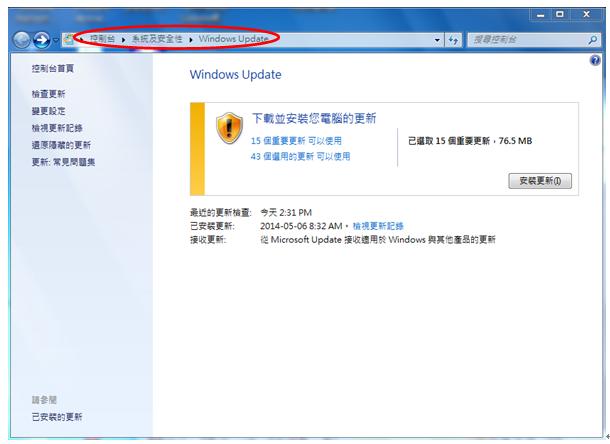This screenshot has width=610, height=444.
Task: Open the address bar history dropdown
Action: pyautogui.click(x=437, y=40)
